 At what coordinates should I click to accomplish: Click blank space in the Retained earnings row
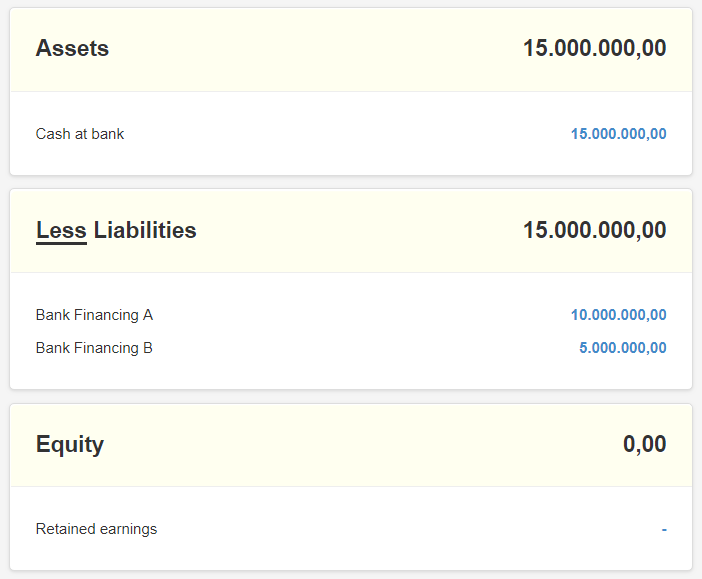coord(403,529)
